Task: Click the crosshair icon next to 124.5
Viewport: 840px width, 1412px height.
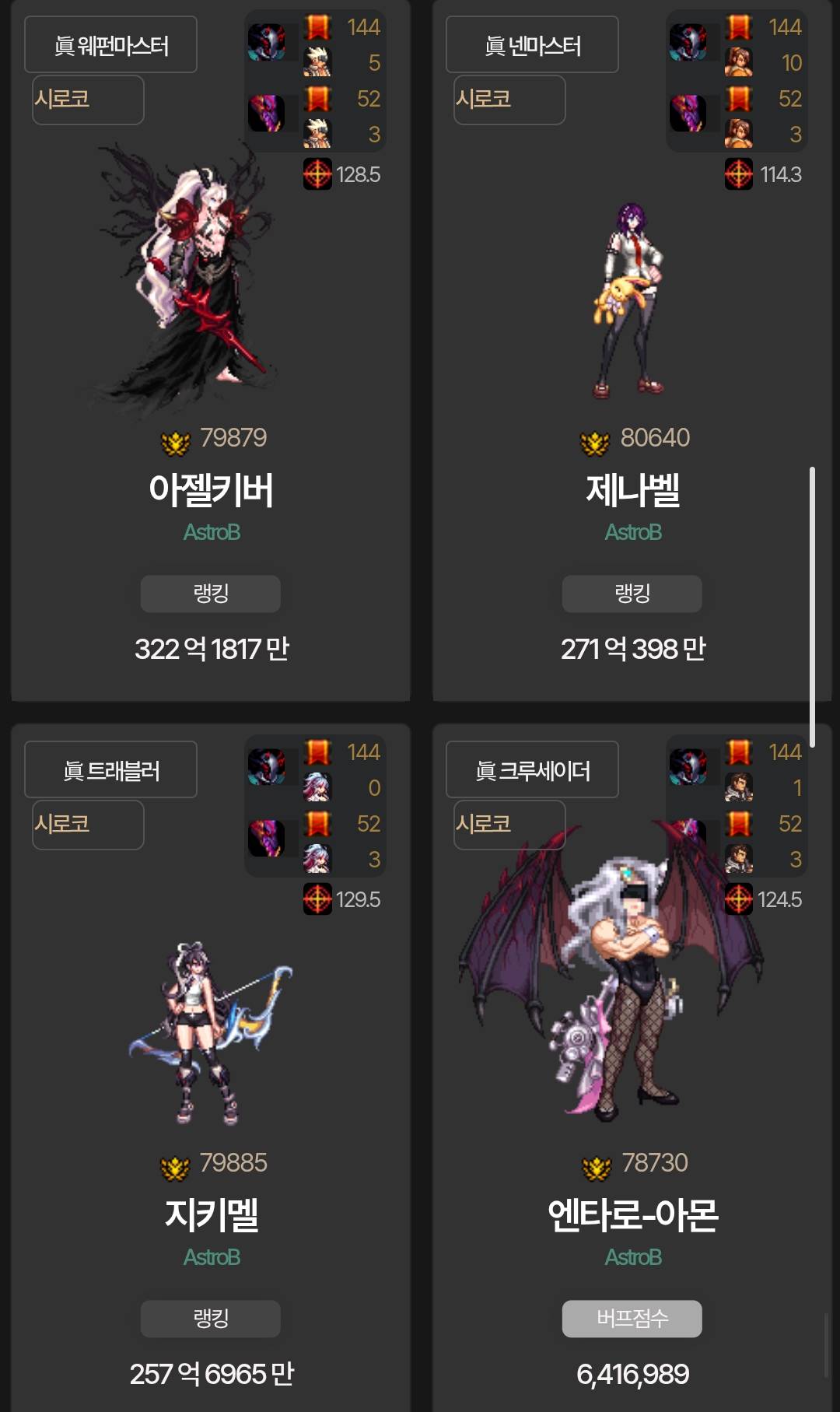Action: point(739,899)
